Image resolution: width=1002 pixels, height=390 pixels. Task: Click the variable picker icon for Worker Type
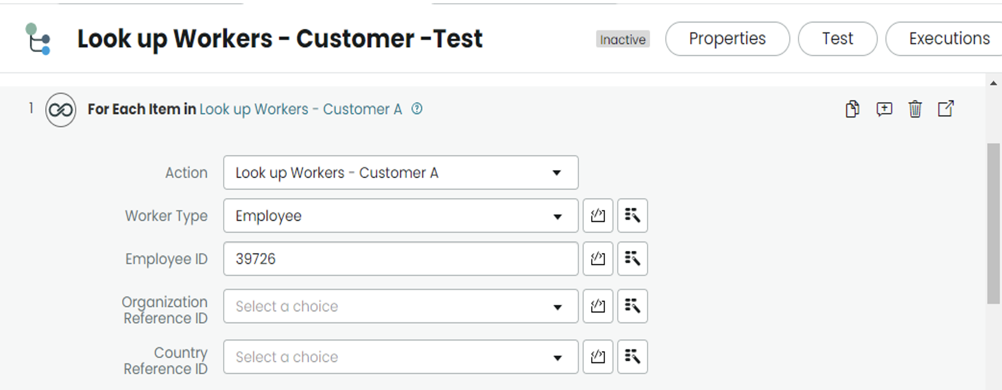(633, 216)
